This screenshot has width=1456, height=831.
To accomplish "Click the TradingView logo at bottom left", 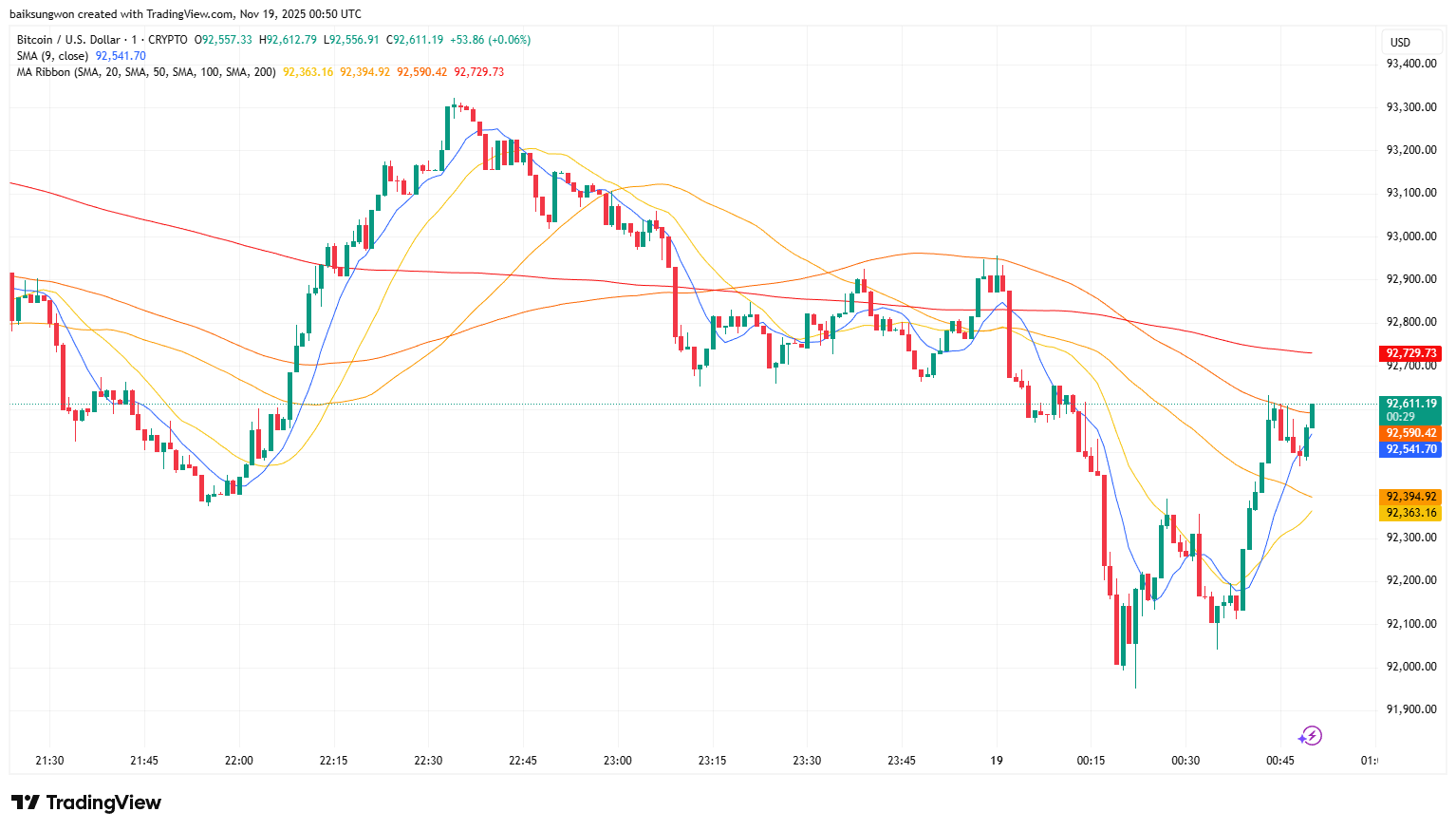I will tap(86, 803).
